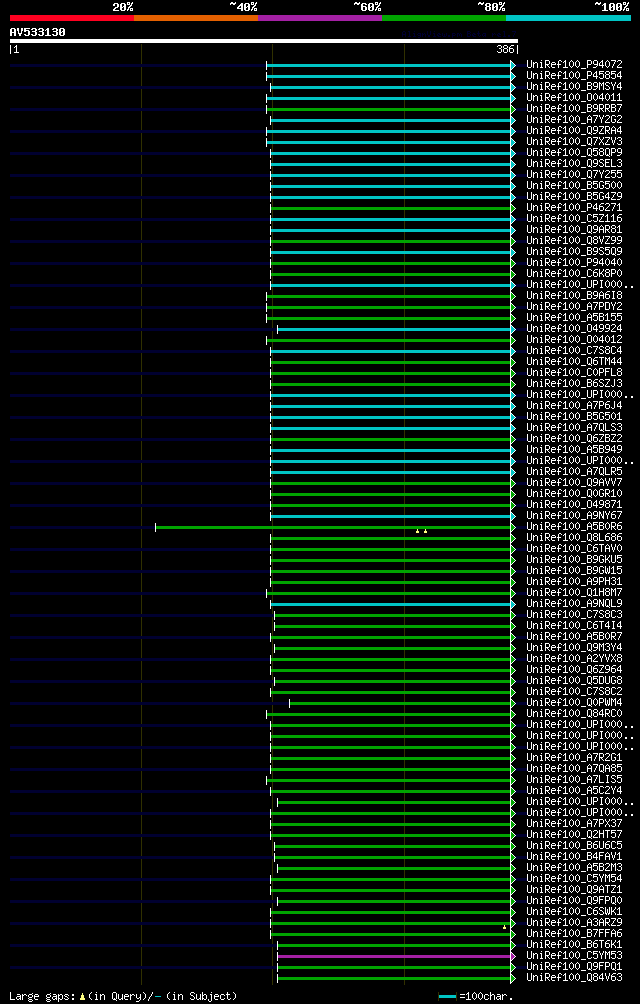The image size is (640, 1004).
Task: Select hit label UniRef100_A7QLR5
Action: [574, 472]
